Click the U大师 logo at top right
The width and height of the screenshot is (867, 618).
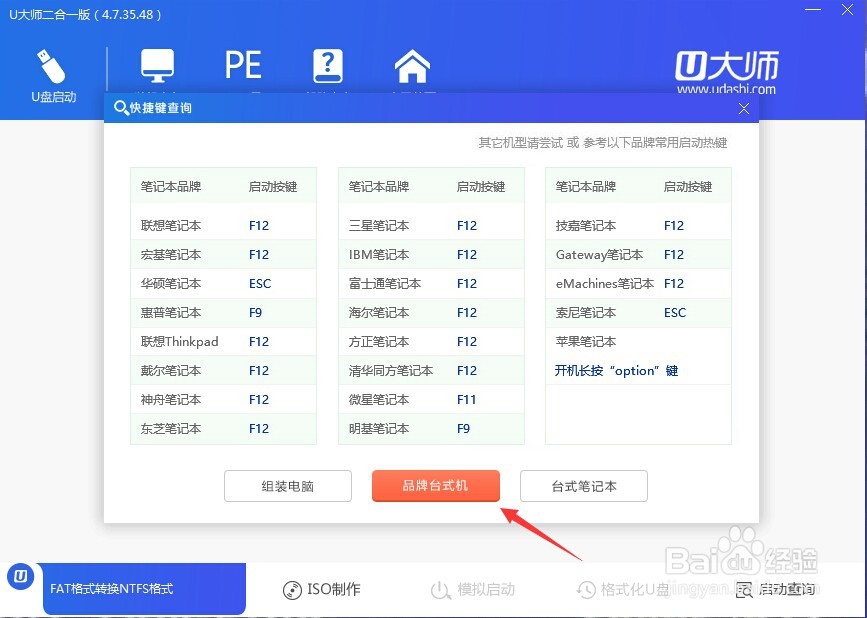pos(727,66)
